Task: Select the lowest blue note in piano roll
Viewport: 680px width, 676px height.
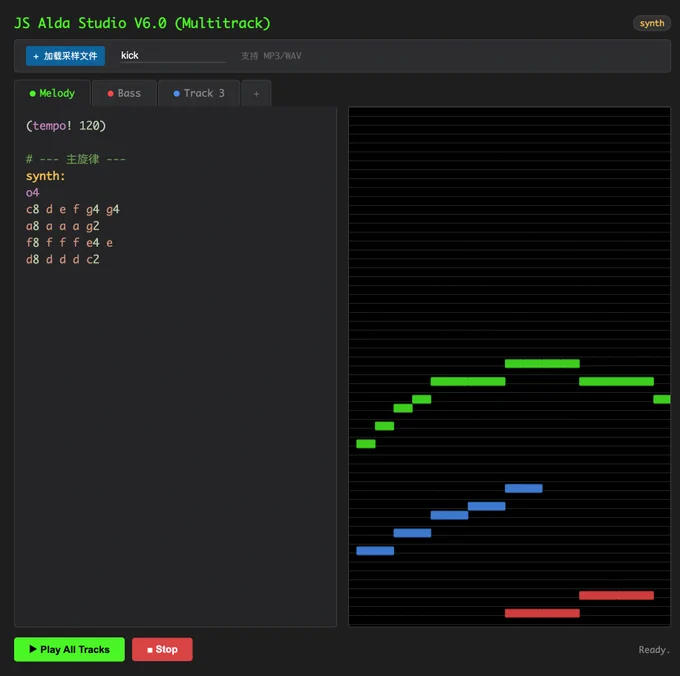Action: tap(375, 551)
